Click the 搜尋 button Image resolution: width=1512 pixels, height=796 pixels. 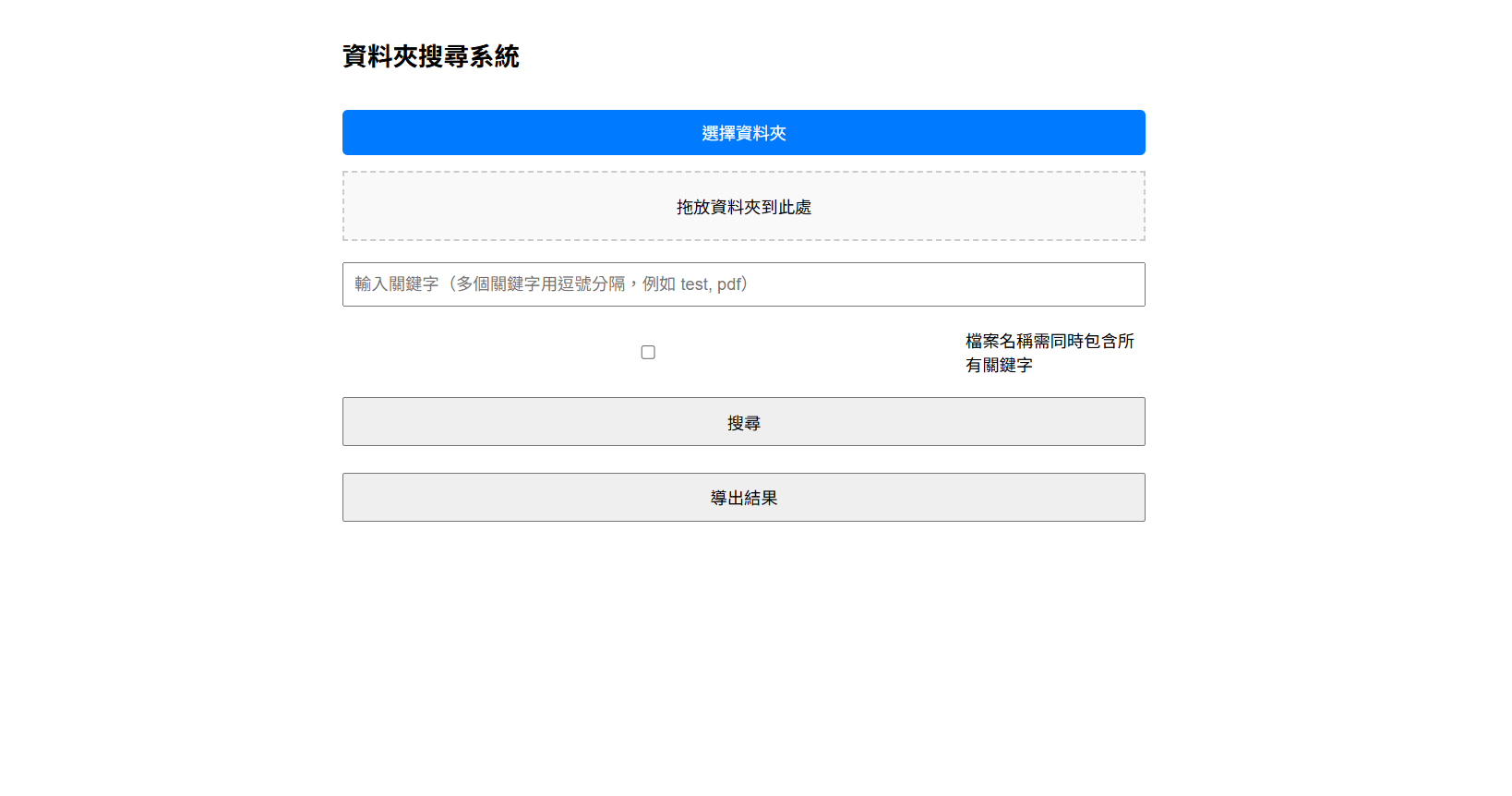(x=743, y=422)
